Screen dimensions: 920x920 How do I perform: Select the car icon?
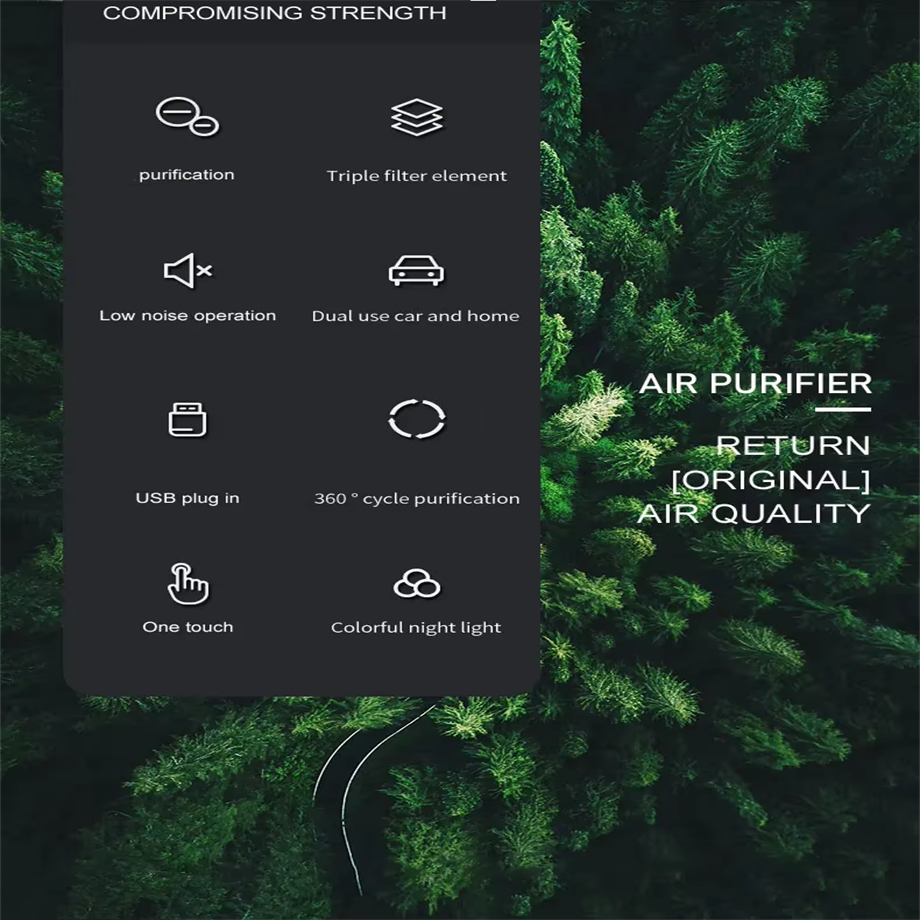[417, 270]
